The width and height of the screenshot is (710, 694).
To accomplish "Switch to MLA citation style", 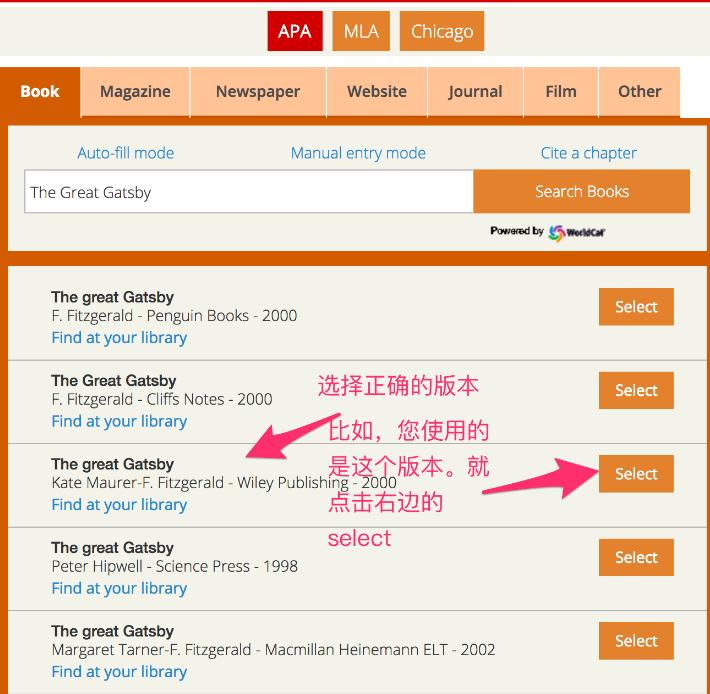I will tap(361, 31).
